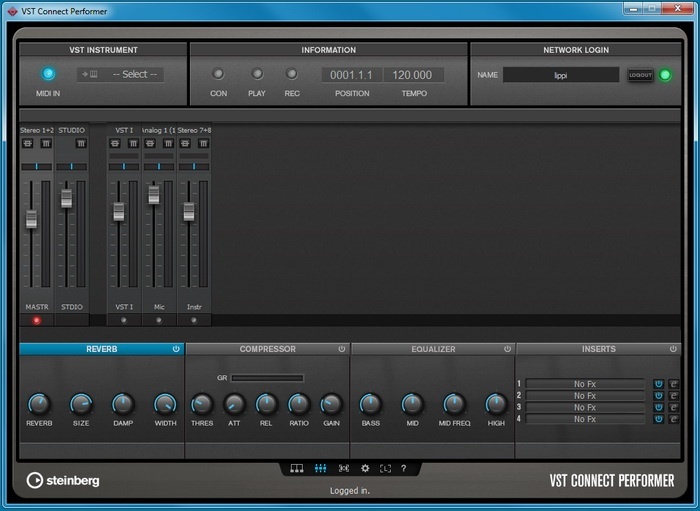Select the REVERB panel header
The image size is (700, 511).
(101, 349)
